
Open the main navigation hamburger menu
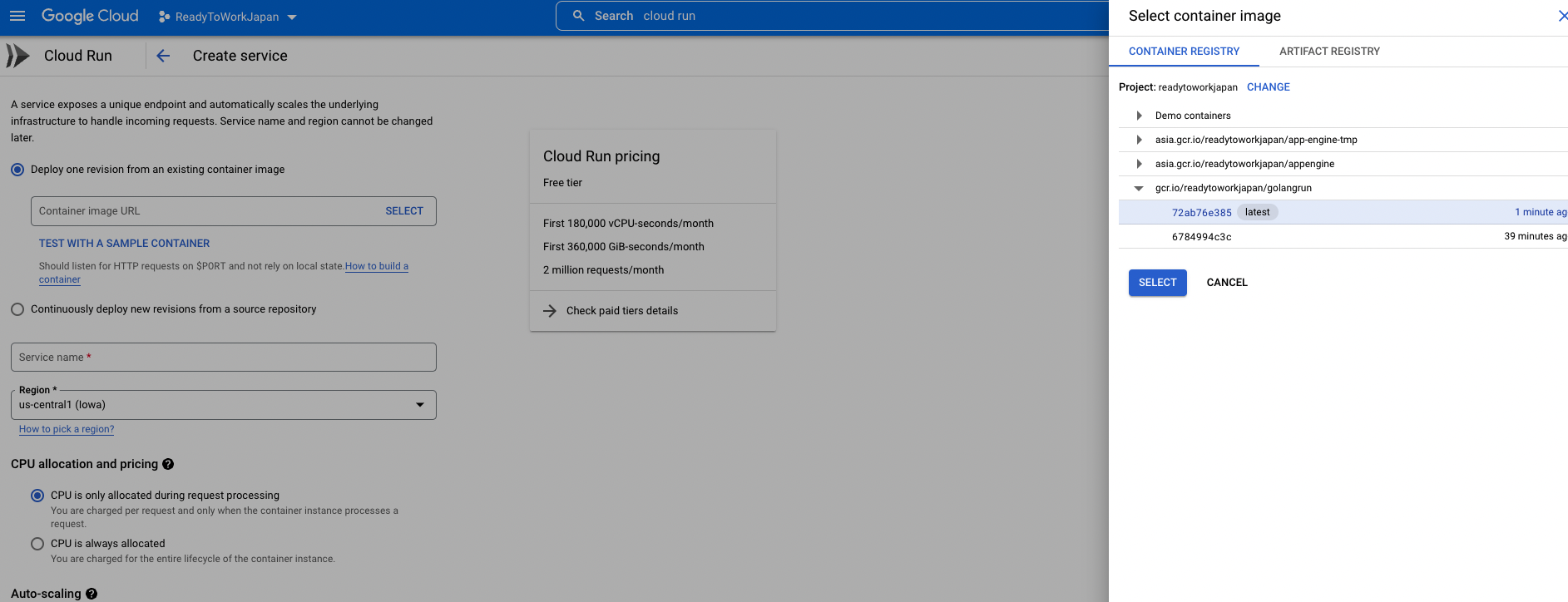tap(17, 16)
